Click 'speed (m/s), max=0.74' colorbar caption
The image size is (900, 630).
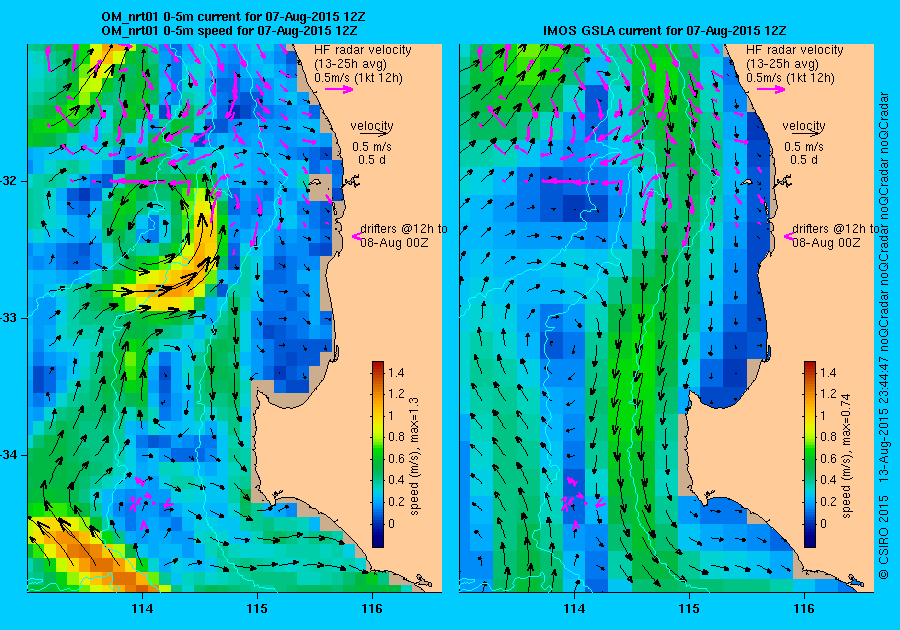click(x=846, y=456)
